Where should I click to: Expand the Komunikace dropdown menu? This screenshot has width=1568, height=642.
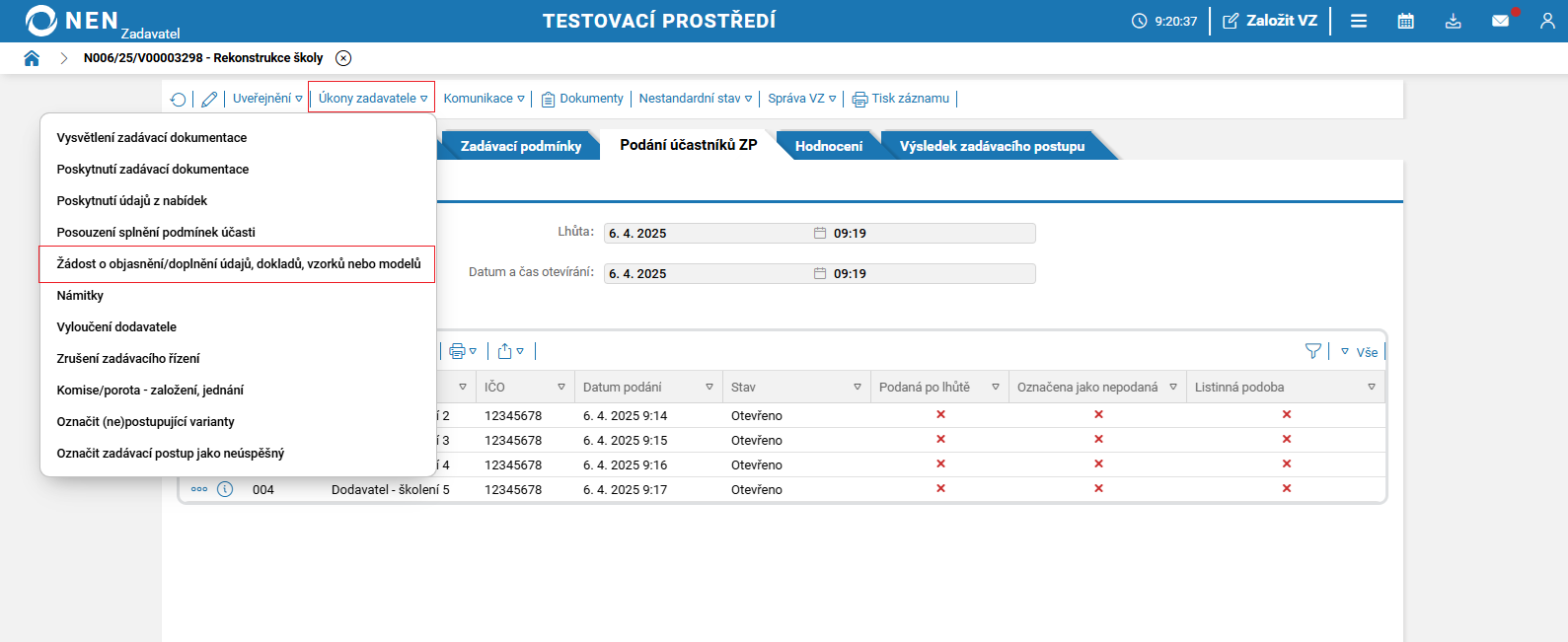(x=484, y=99)
